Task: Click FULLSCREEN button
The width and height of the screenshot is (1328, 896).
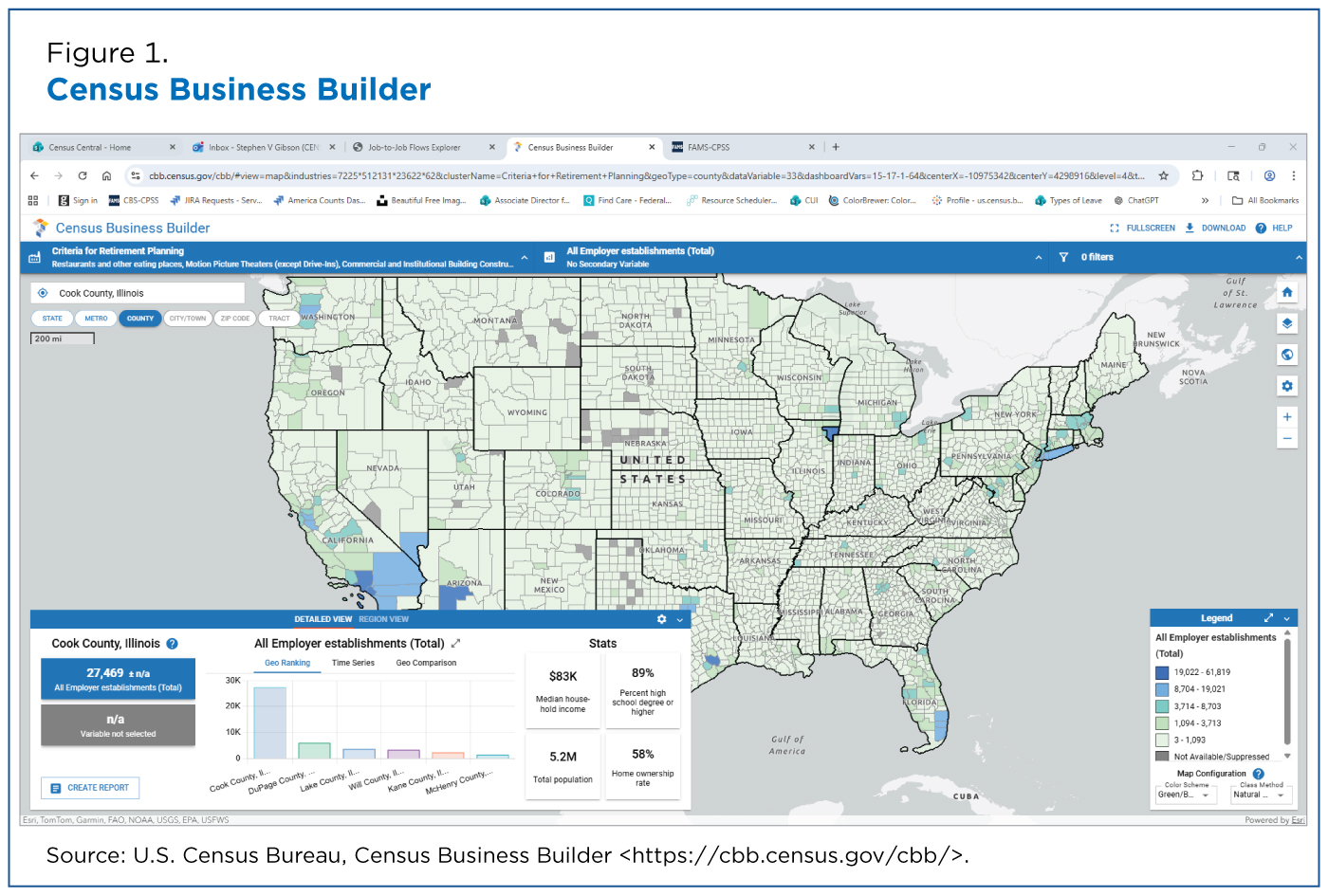Action: click(x=1142, y=228)
